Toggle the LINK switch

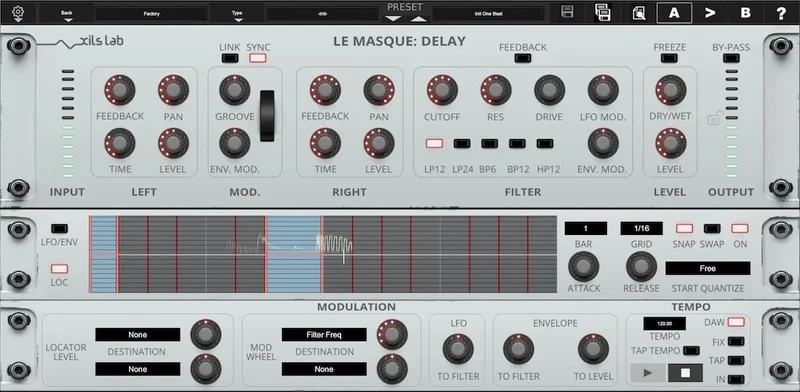click(x=230, y=58)
